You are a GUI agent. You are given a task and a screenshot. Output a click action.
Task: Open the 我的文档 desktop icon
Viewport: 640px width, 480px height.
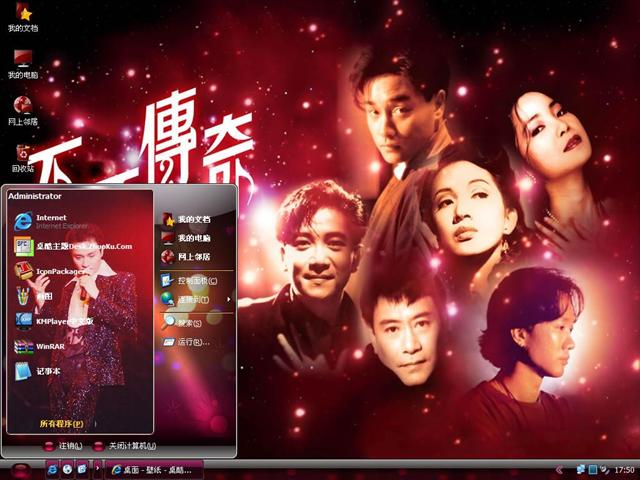click(23, 18)
